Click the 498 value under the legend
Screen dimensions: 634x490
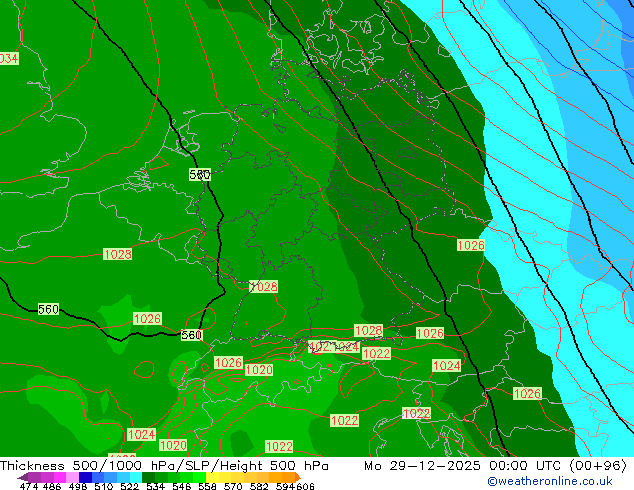(78, 486)
